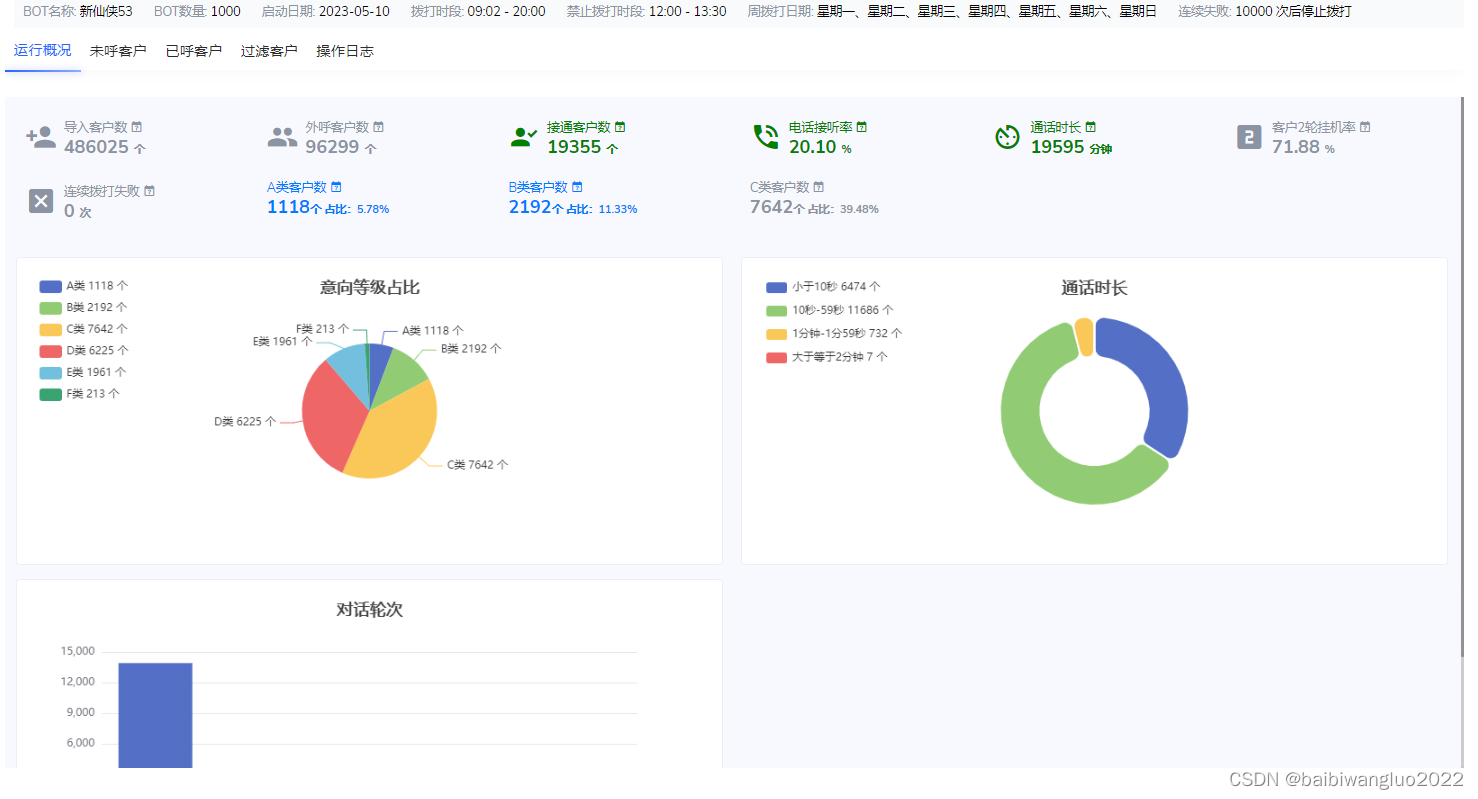Click the 接通客户数 green user-check icon
The image size is (1478, 799).
tap(524, 137)
